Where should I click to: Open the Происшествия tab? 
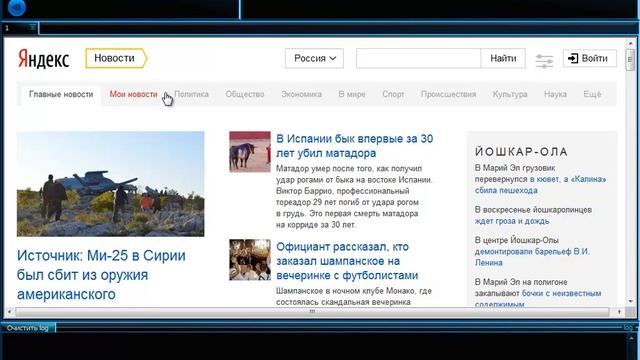pos(448,94)
